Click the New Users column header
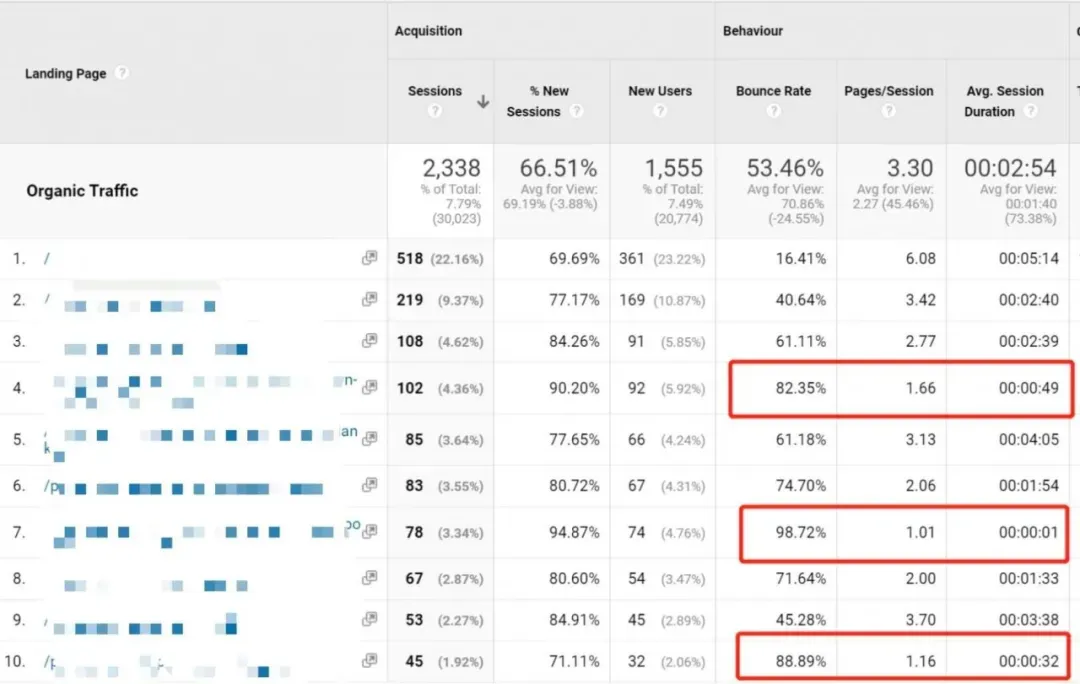The width and height of the screenshot is (1080, 684). (x=660, y=91)
